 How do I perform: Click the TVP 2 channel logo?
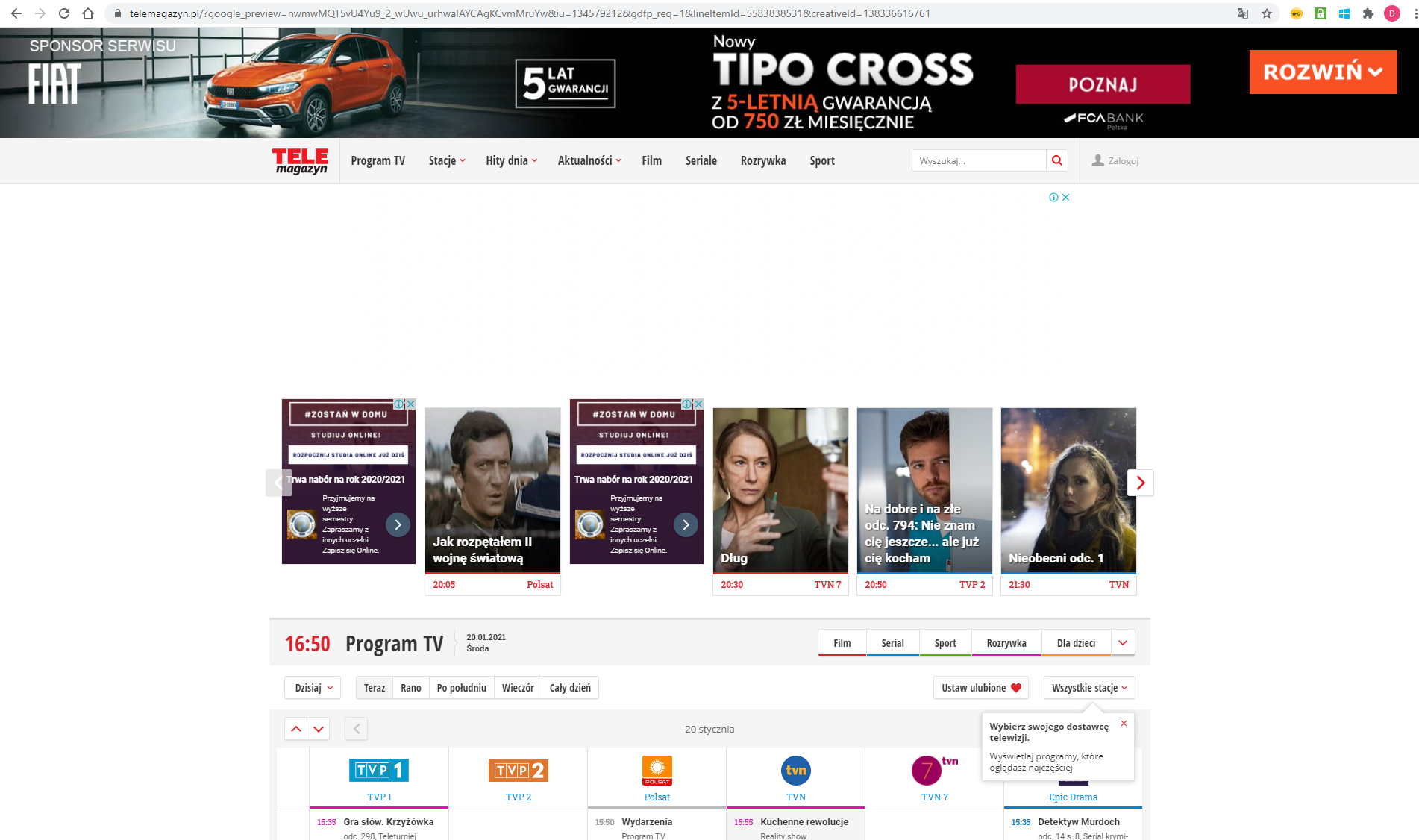pos(519,770)
